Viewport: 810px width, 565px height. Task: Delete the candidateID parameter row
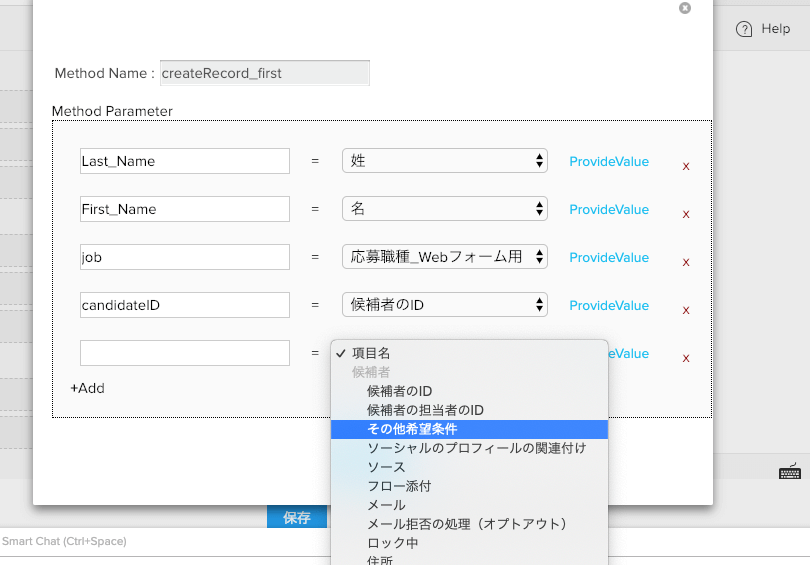(686, 310)
